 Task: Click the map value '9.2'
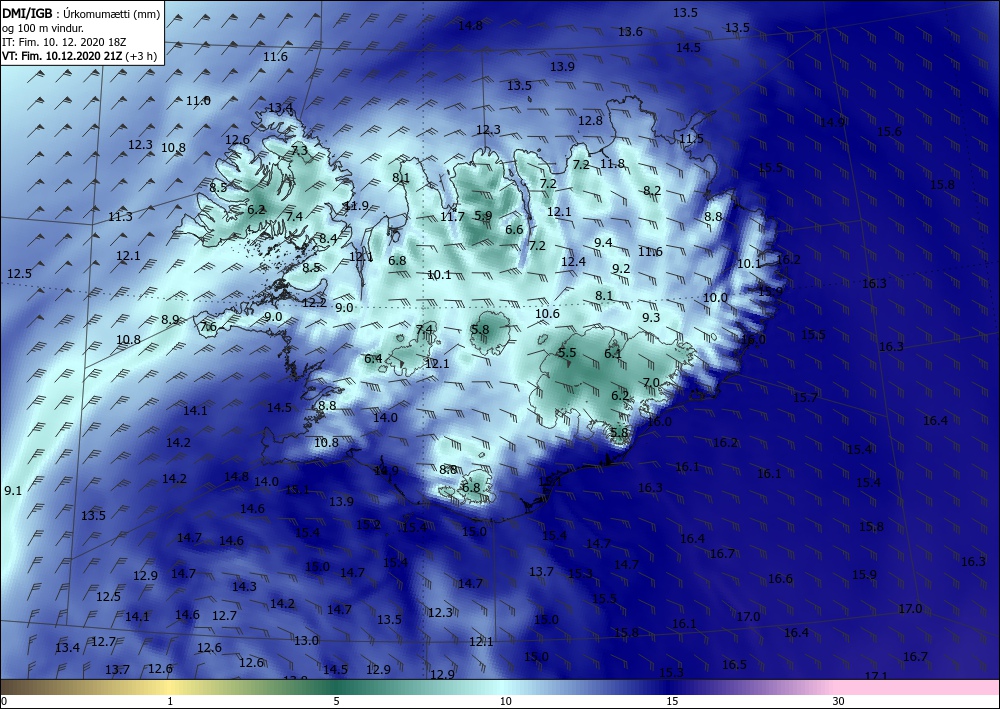[x=621, y=268]
